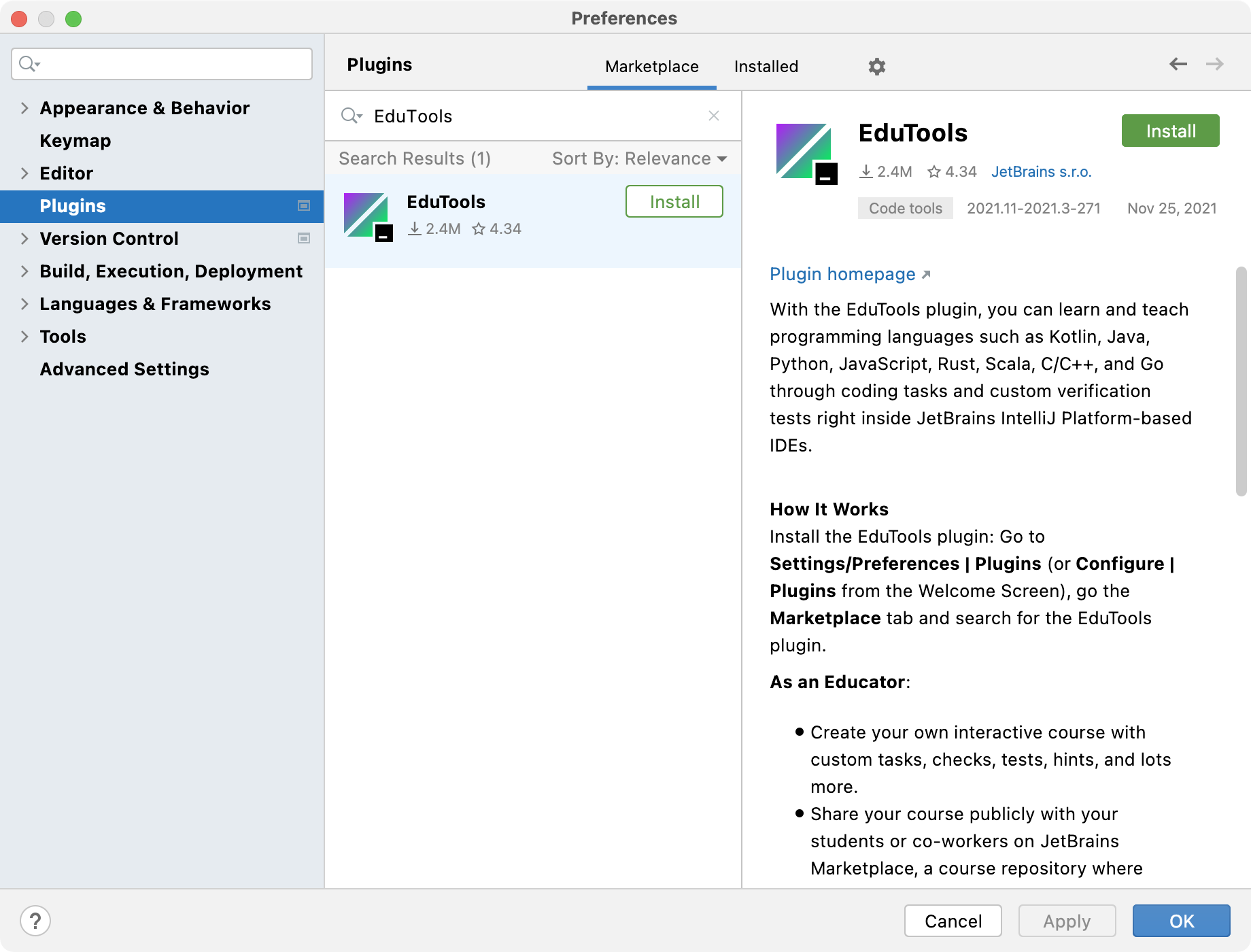This screenshot has height=952, width=1251.
Task: Expand the Version Control section
Action: (x=24, y=239)
